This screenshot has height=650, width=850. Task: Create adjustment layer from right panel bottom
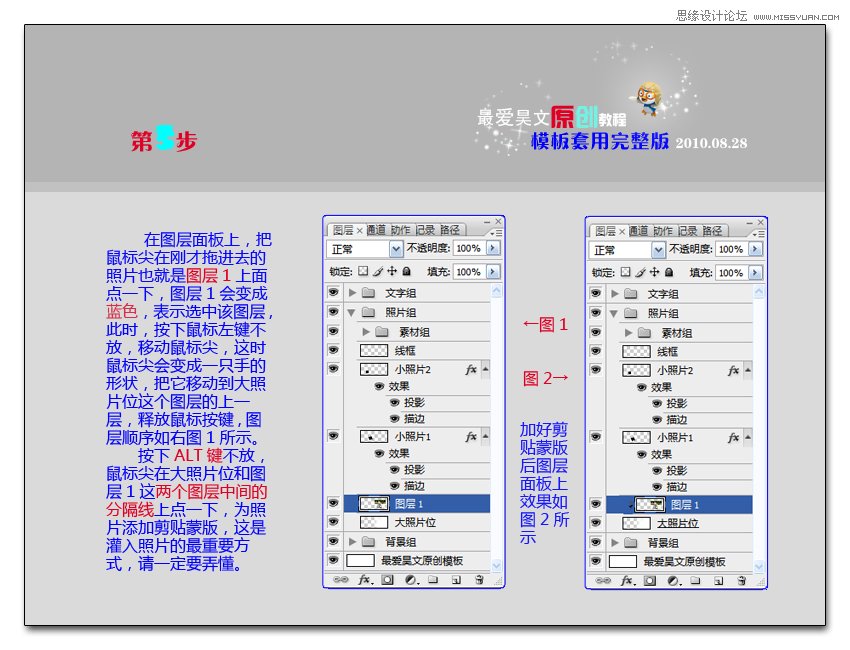coord(673,581)
